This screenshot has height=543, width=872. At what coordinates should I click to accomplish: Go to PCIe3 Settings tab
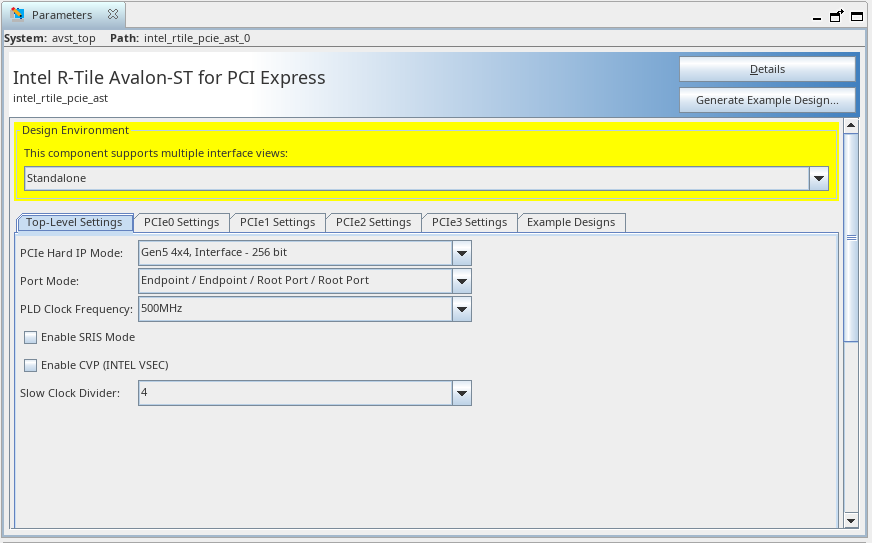(469, 222)
